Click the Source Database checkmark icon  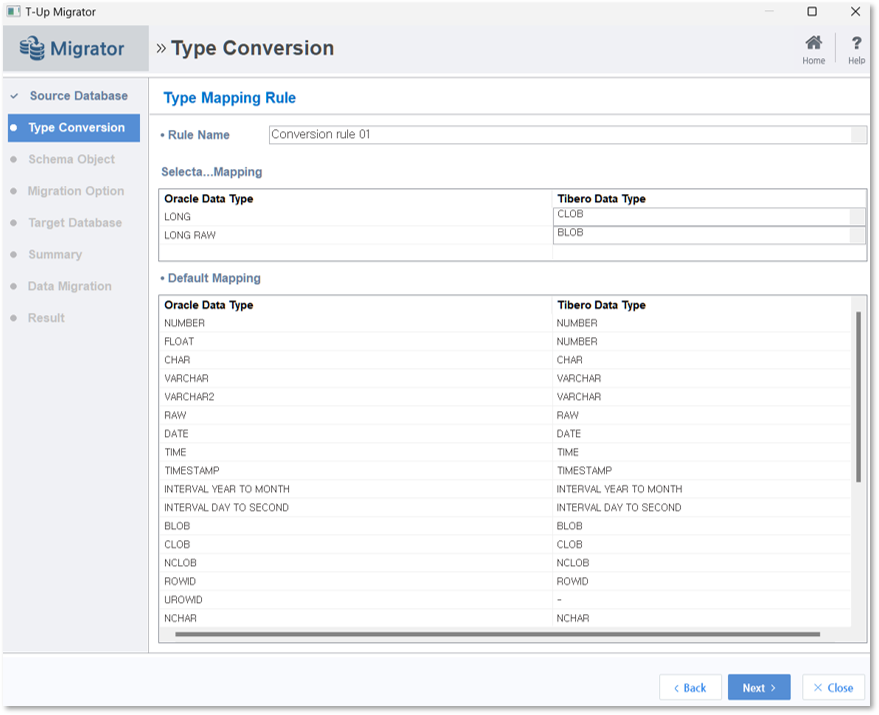14,96
